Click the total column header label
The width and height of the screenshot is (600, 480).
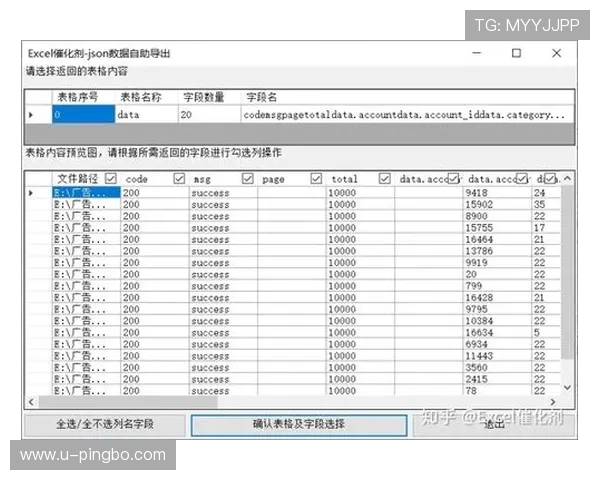[344, 179]
